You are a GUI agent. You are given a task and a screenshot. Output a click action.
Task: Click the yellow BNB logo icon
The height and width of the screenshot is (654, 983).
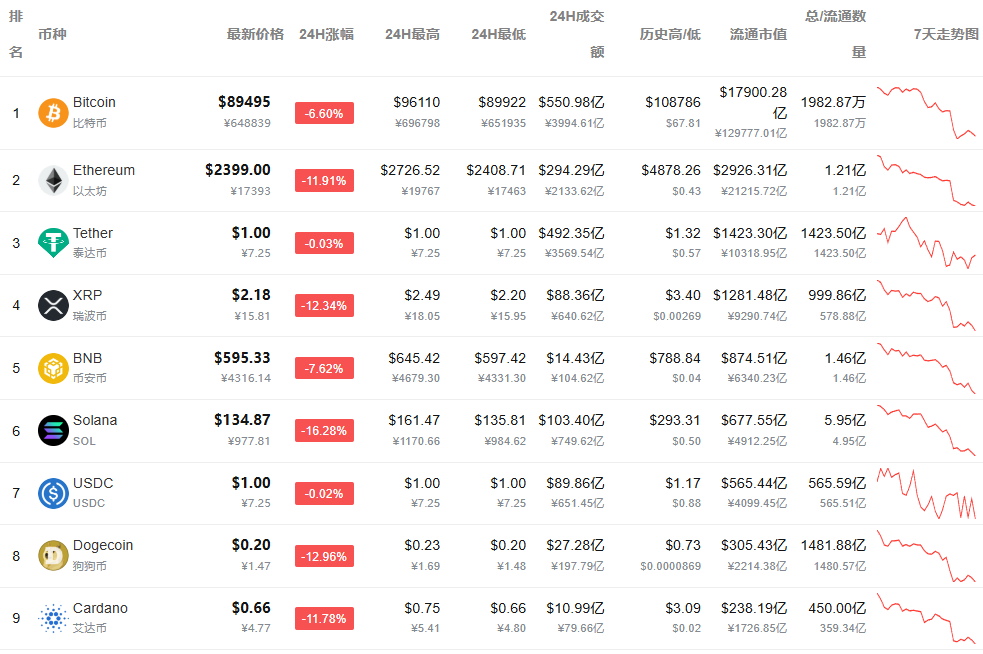click(53, 368)
